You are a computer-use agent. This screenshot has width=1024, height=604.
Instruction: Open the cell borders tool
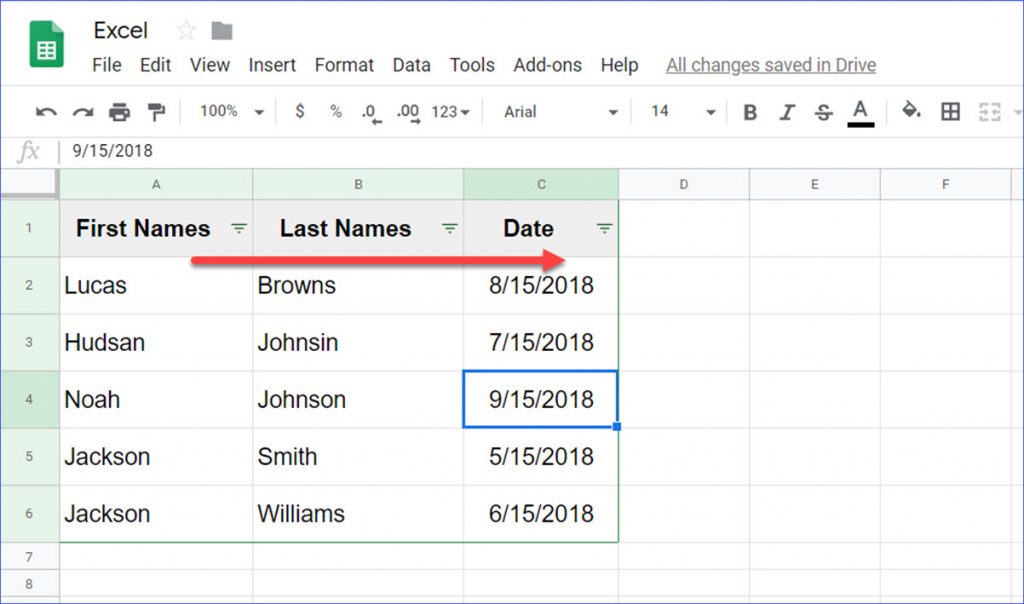[950, 112]
